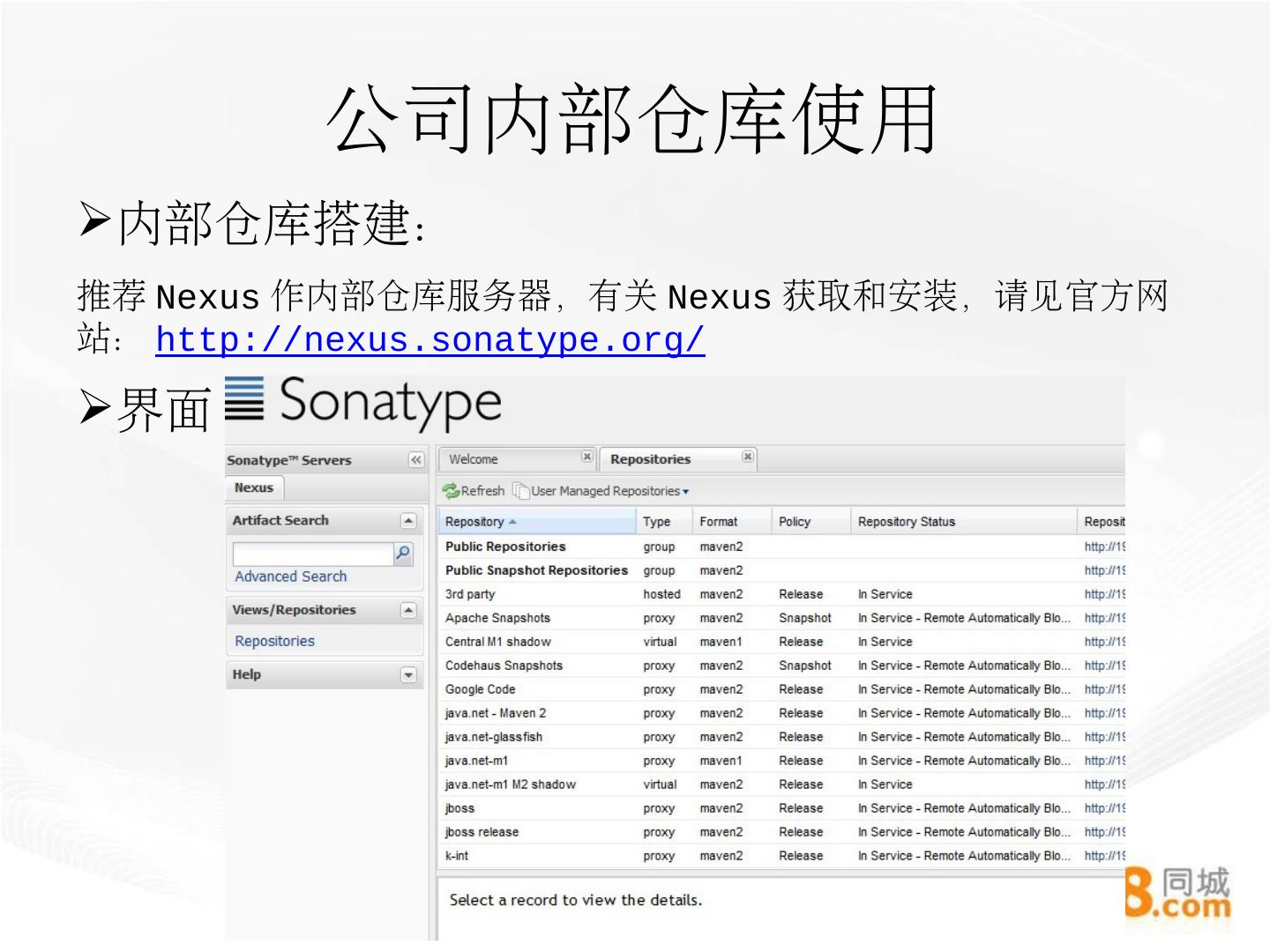The width and height of the screenshot is (1270, 952).
Task: Open the URL link in Public Repositories row
Action: tap(1105, 547)
